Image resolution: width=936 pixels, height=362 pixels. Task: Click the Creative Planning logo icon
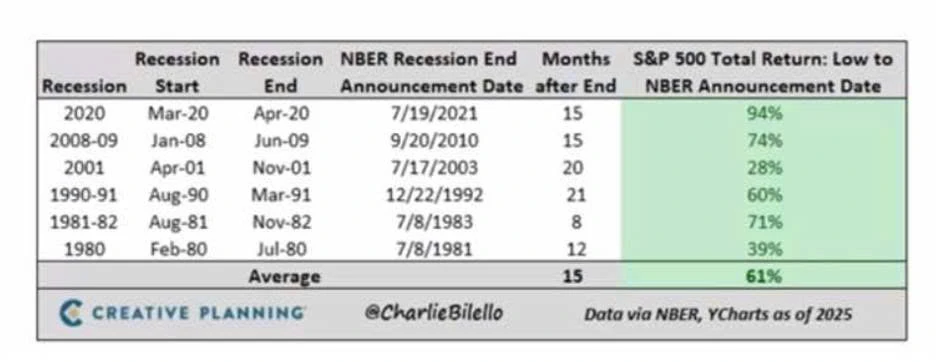(x=70, y=313)
